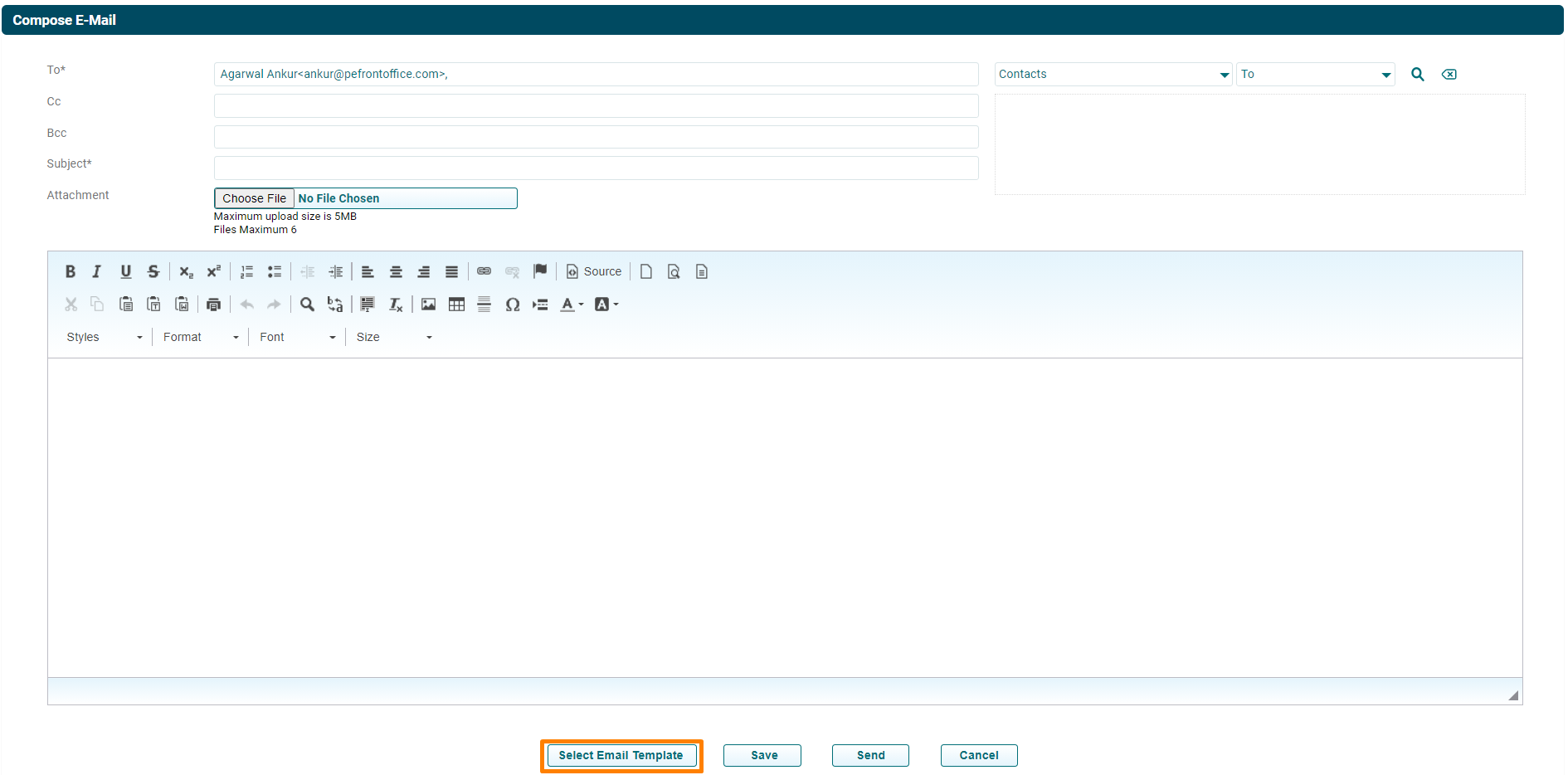This screenshot has height=775, width=1568.
Task: Open the text color picker
Action: pos(572,305)
